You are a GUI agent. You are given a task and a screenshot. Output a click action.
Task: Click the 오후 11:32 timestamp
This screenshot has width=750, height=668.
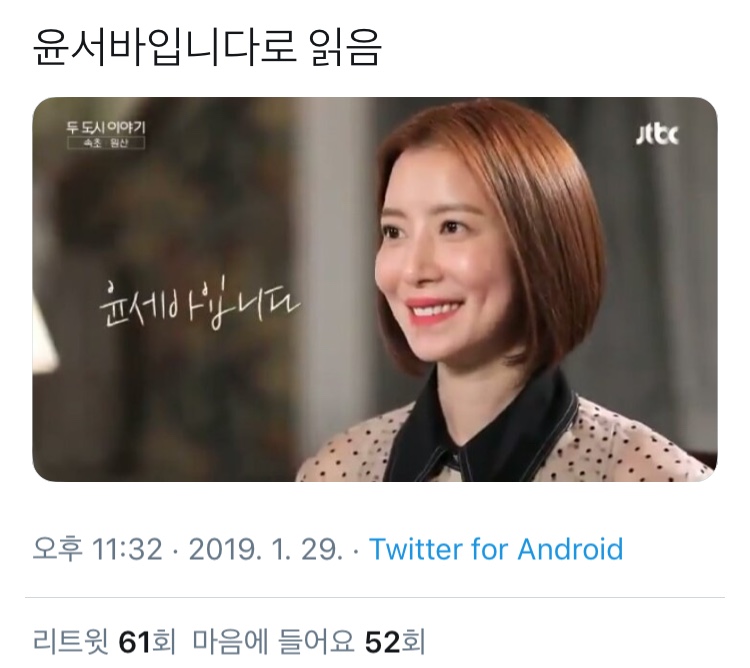click(98, 548)
